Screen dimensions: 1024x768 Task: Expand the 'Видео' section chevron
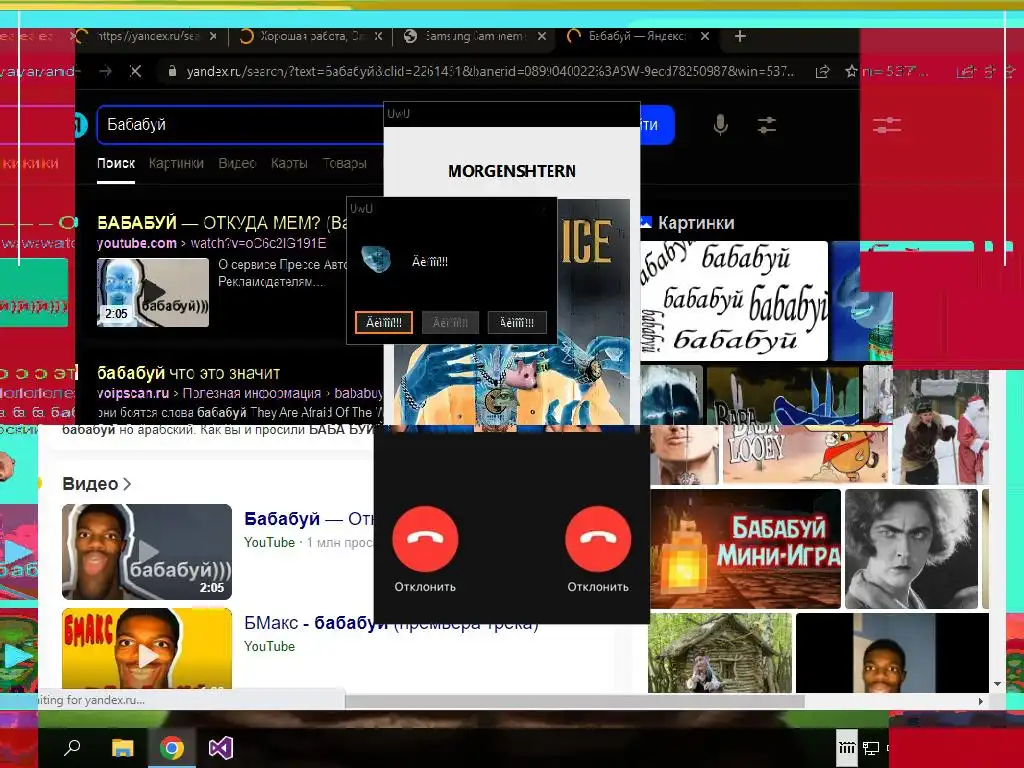(127, 484)
